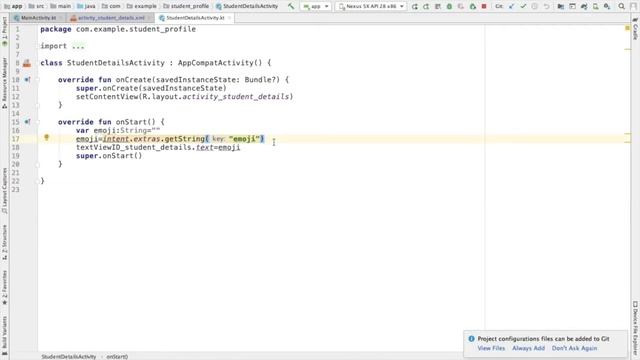Click the Make Project hammer icon

coord(291,6)
